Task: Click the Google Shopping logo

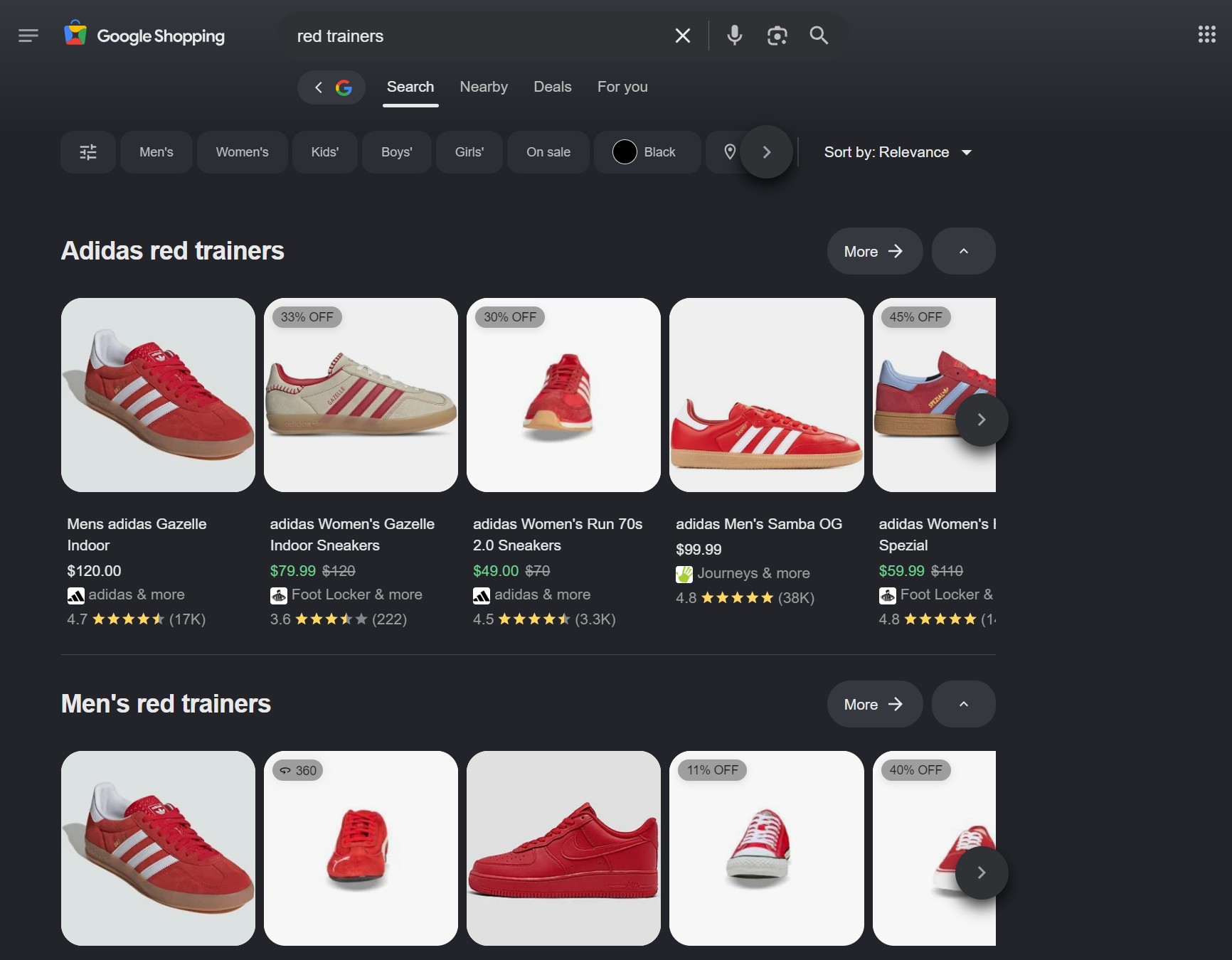Action: [144, 36]
